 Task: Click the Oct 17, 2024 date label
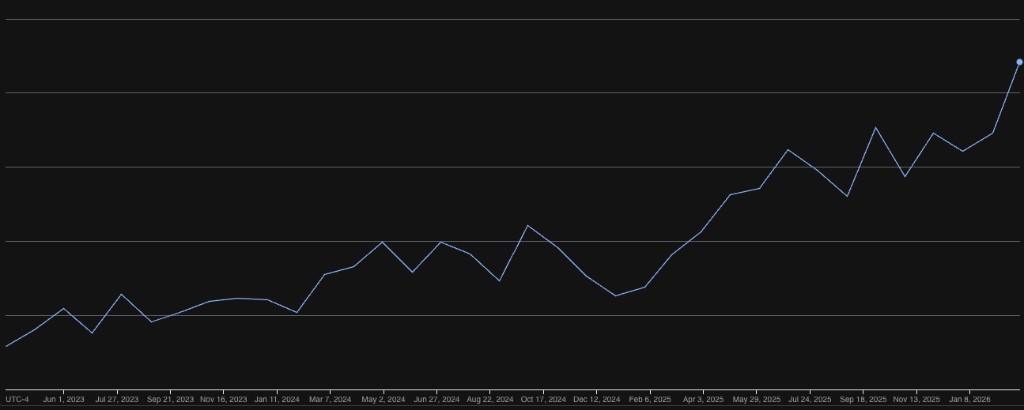[x=543, y=399]
